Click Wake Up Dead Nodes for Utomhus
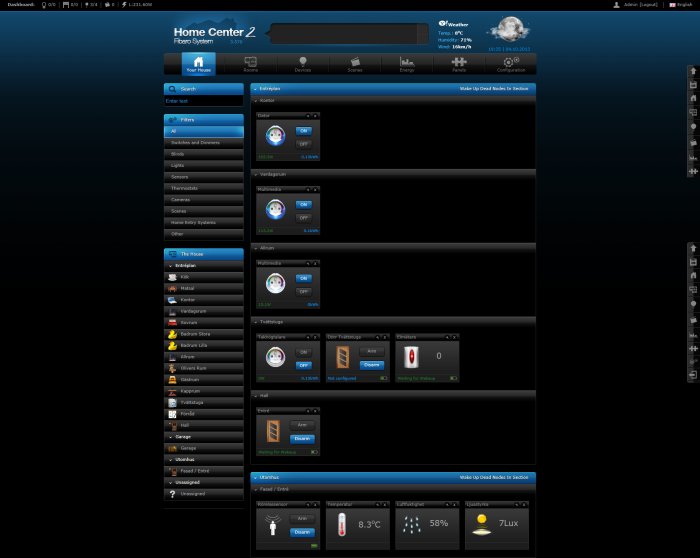Viewport: 700px width, 558px height. click(x=494, y=478)
